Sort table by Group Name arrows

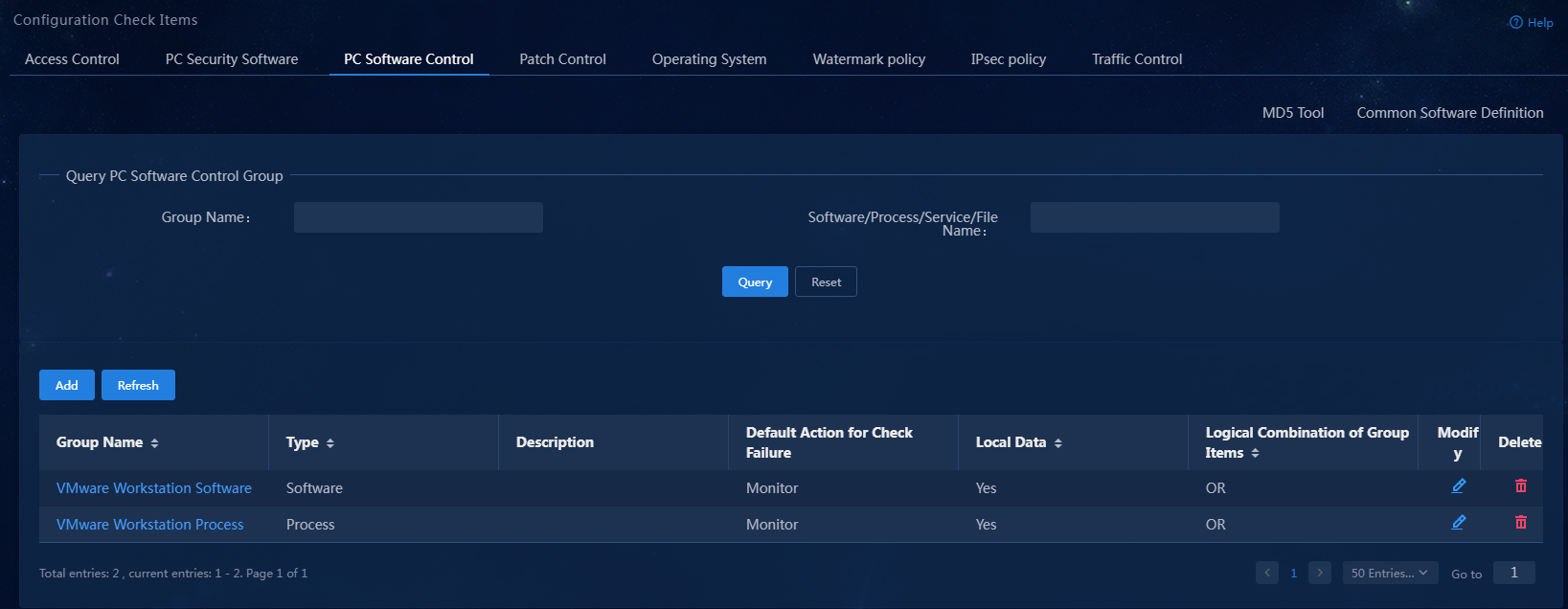tap(154, 443)
